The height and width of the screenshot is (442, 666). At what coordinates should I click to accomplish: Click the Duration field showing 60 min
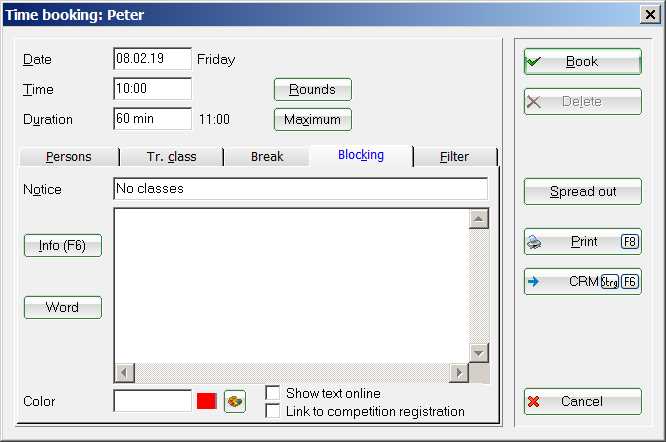[x=152, y=118]
